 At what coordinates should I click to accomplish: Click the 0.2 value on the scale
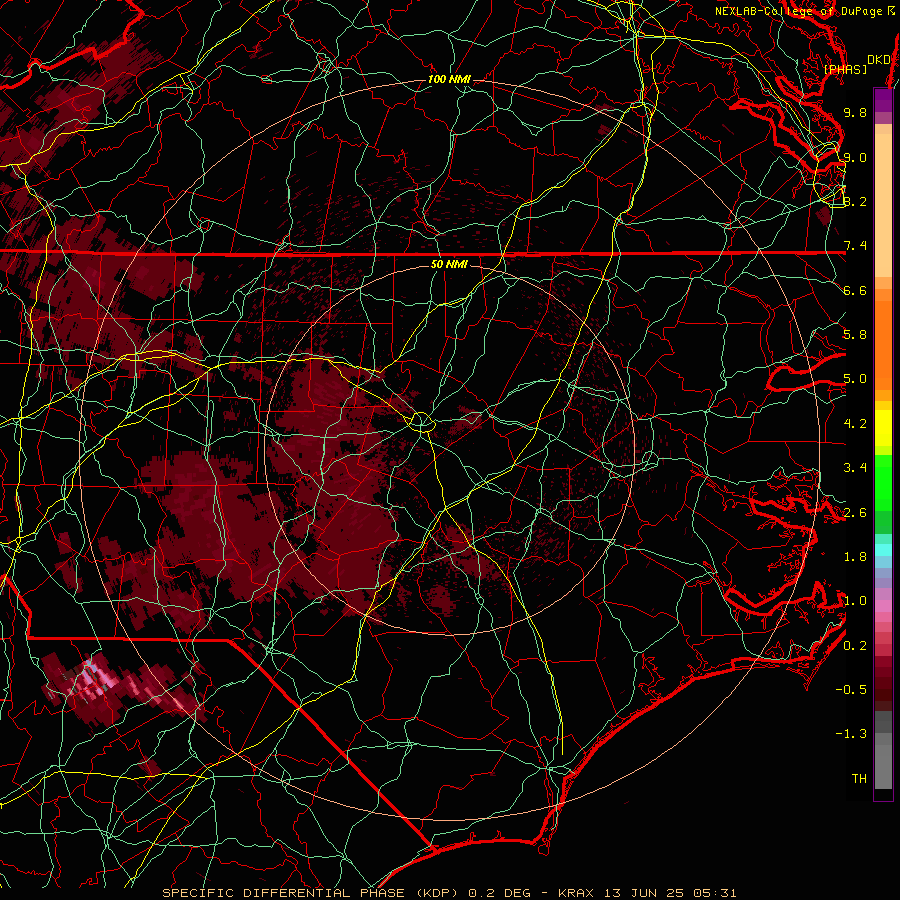[855, 646]
